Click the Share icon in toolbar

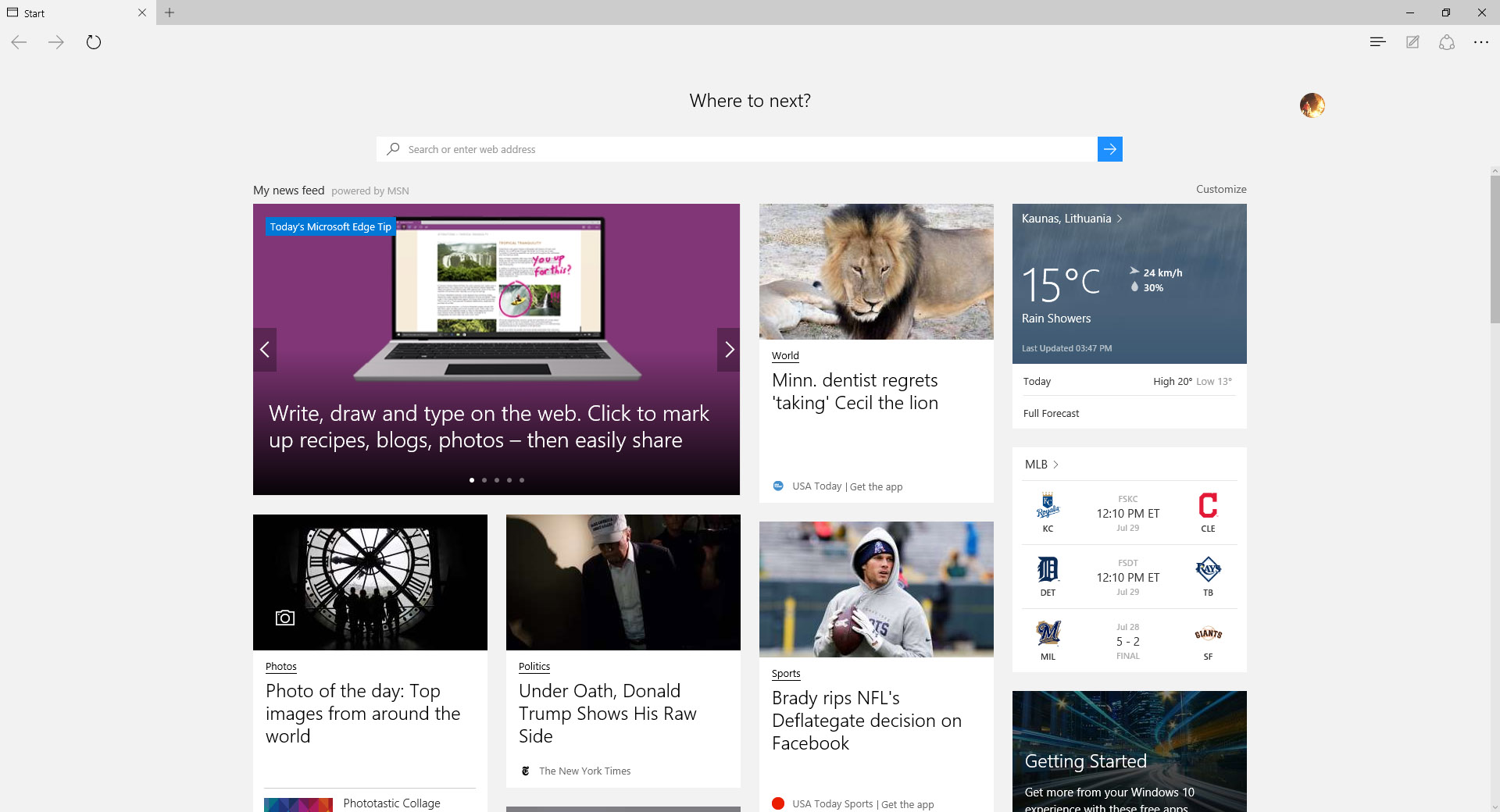click(1447, 42)
